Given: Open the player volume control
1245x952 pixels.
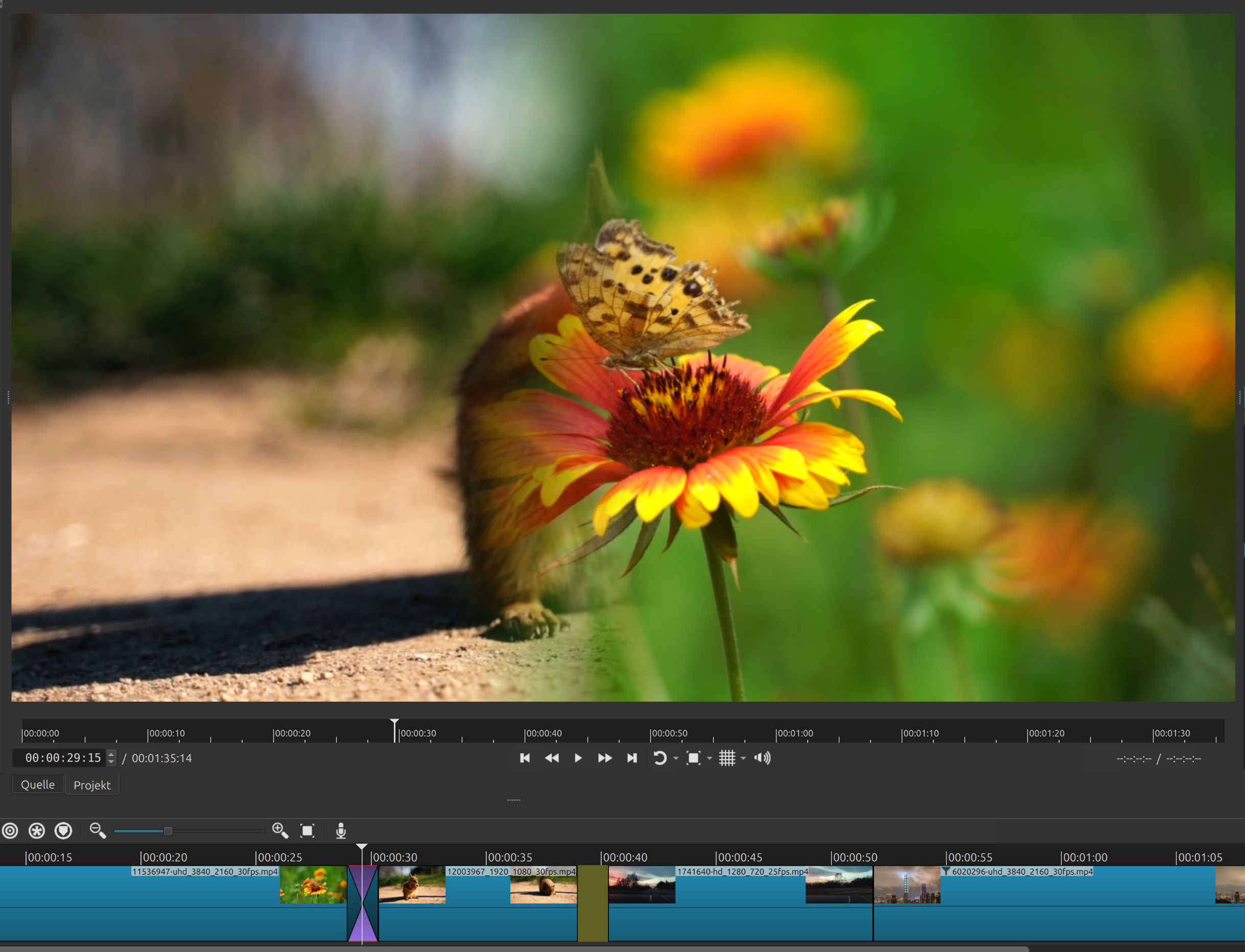Looking at the screenshot, I should (762, 758).
